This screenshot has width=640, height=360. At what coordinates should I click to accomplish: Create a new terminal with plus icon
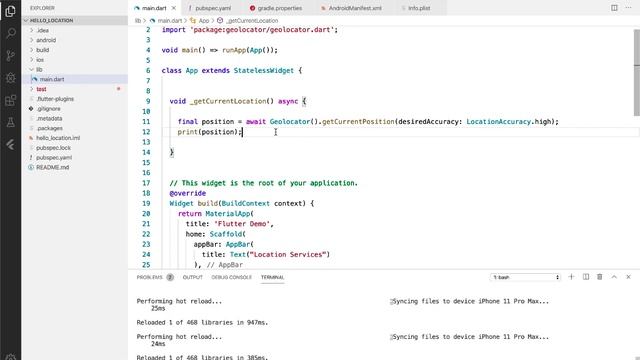[571, 277]
